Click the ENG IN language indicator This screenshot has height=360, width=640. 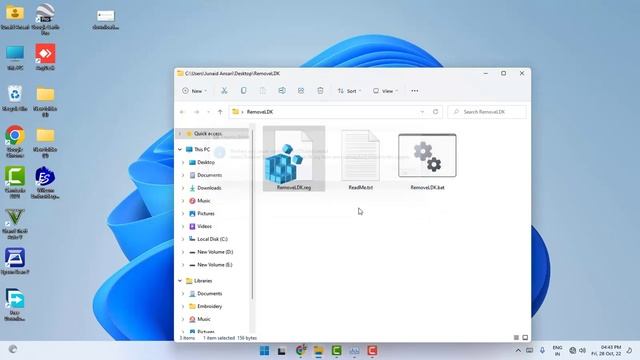(557, 351)
